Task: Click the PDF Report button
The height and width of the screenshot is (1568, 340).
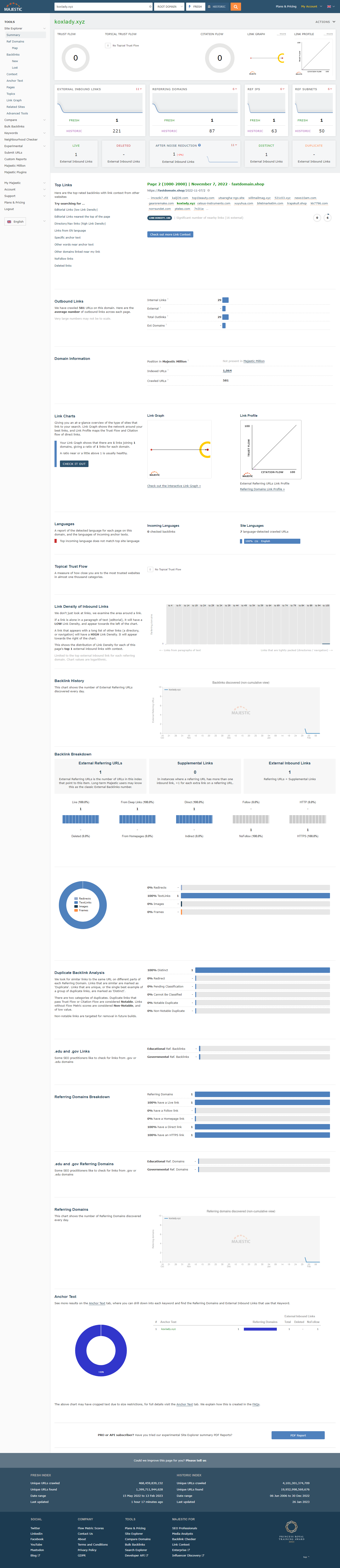Action: (x=298, y=1435)
